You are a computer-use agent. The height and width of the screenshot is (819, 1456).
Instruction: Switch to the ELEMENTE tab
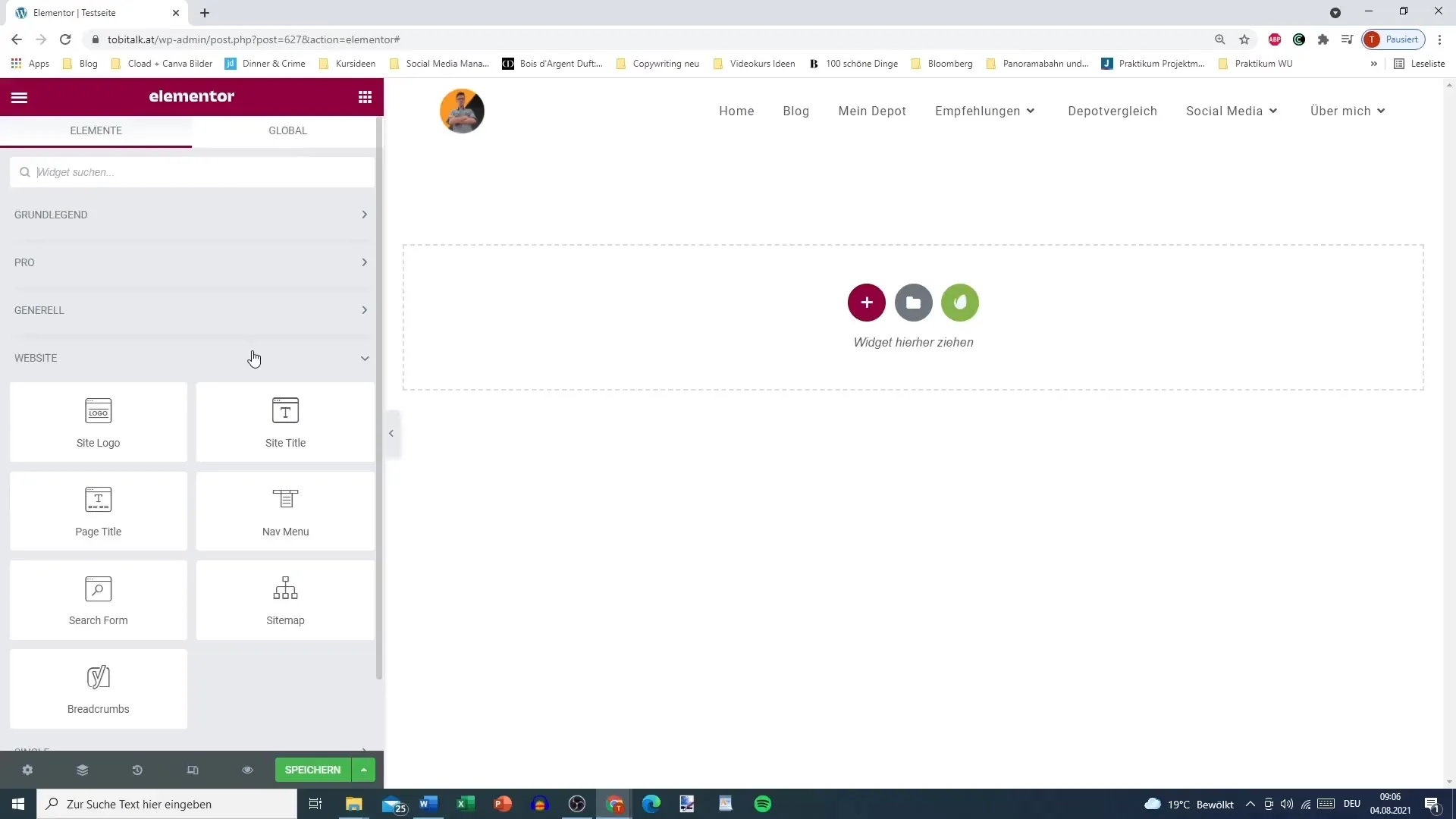(96, 130)
